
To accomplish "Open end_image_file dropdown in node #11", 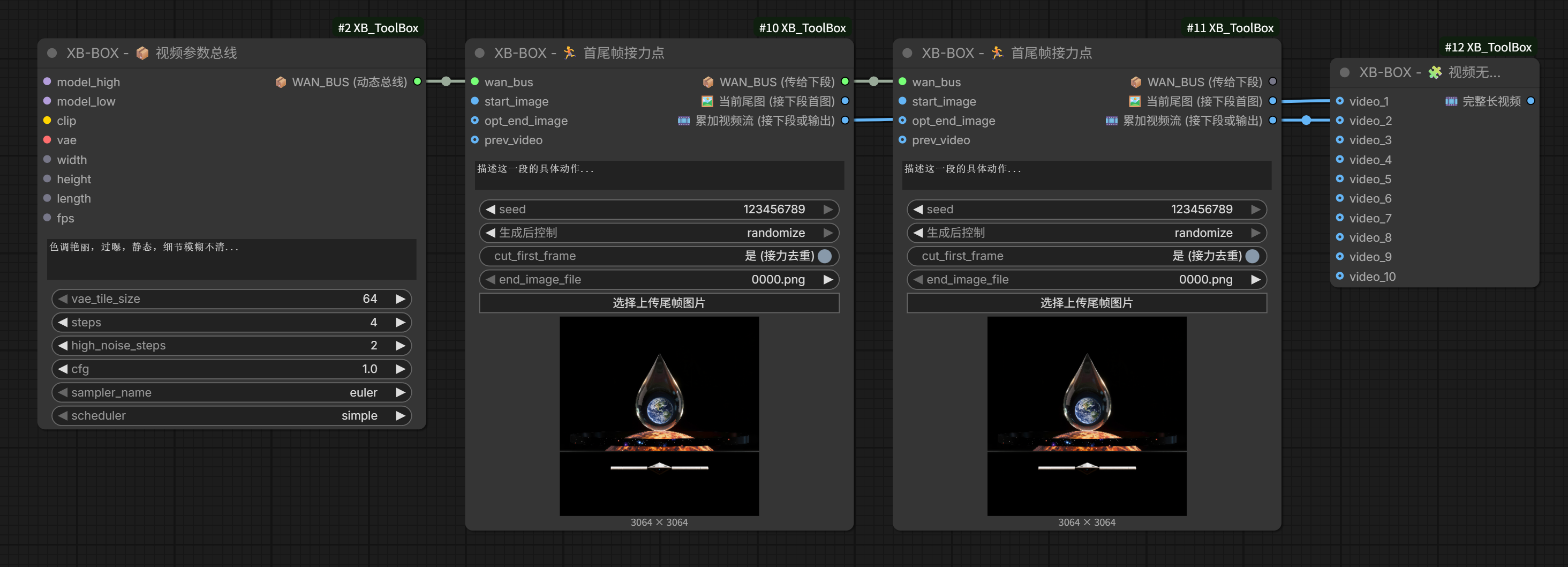I will 1087,280.
